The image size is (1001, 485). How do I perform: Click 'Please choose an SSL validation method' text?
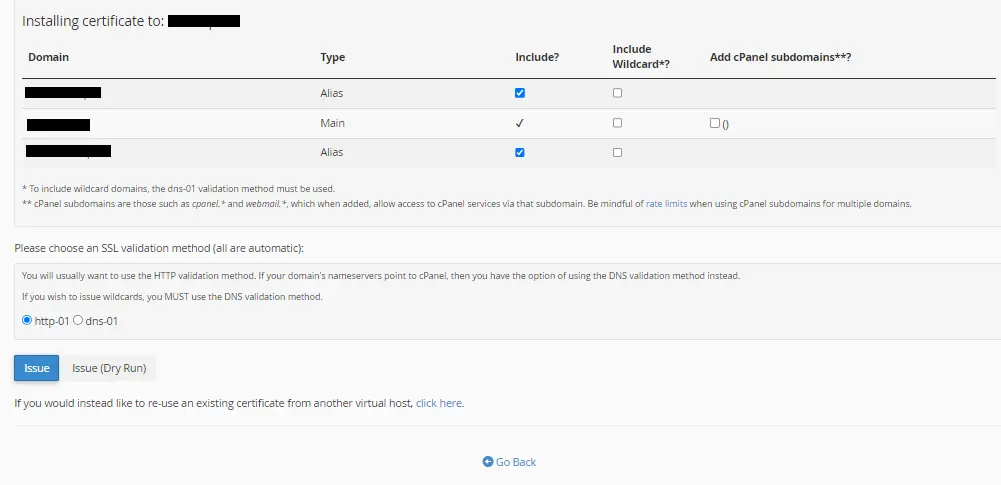pyautogui.click(x=159, y=248)
